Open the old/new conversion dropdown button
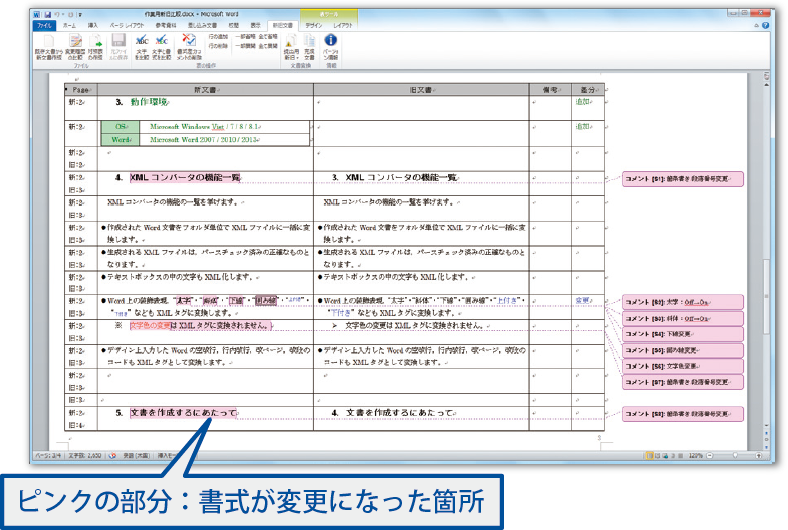788x530 pixels. (292, 43)
